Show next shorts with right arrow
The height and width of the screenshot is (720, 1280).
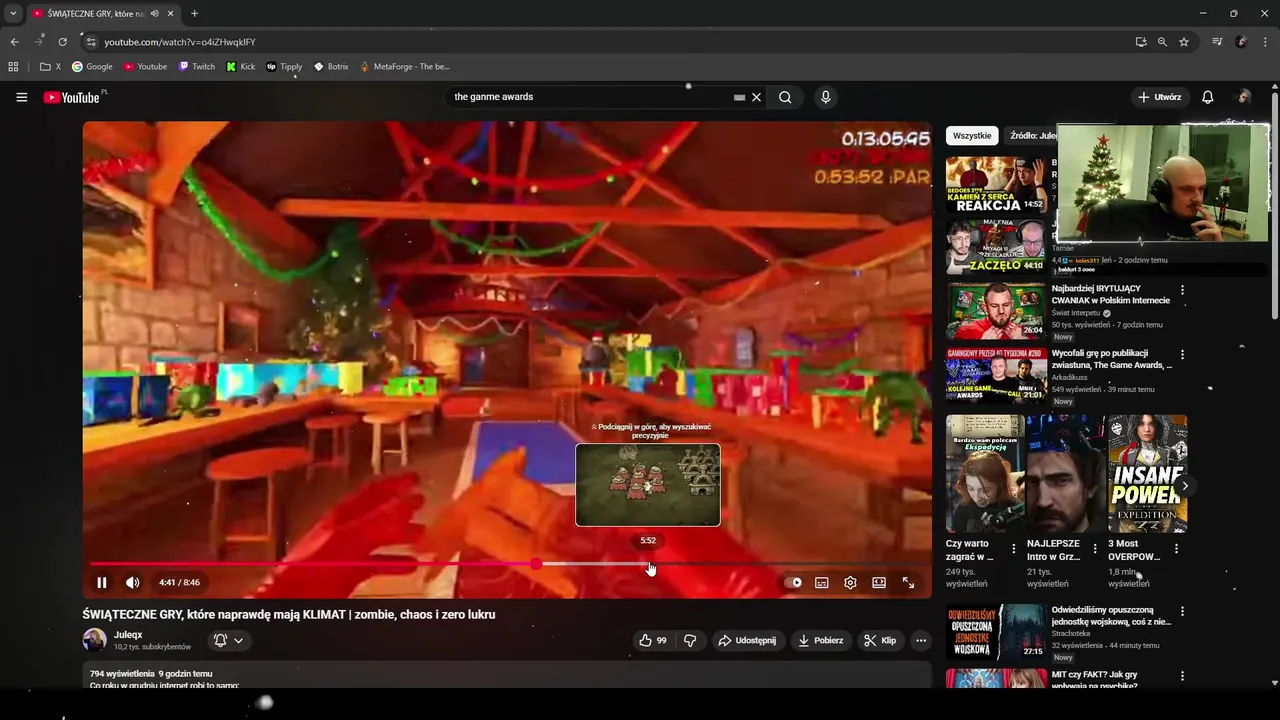click(1185, 486)
